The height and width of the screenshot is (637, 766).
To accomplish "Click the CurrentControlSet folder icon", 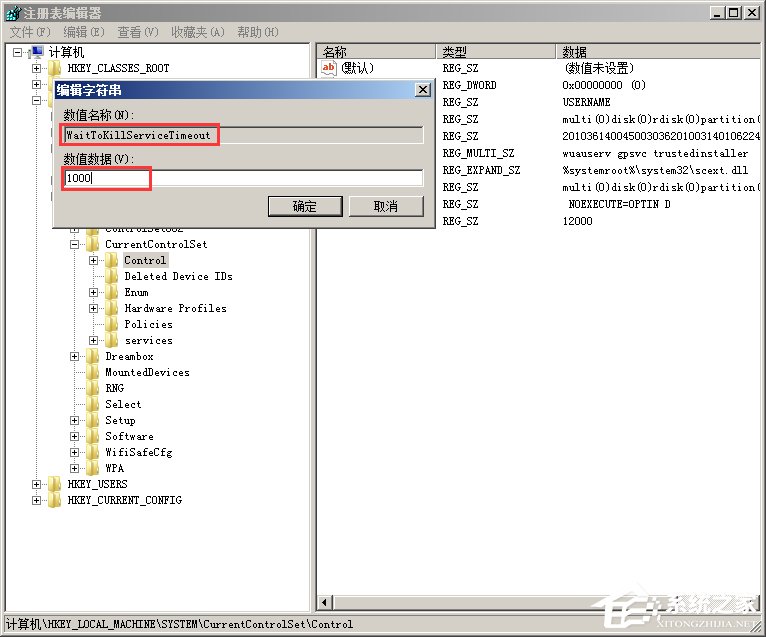I will (92, 244).
